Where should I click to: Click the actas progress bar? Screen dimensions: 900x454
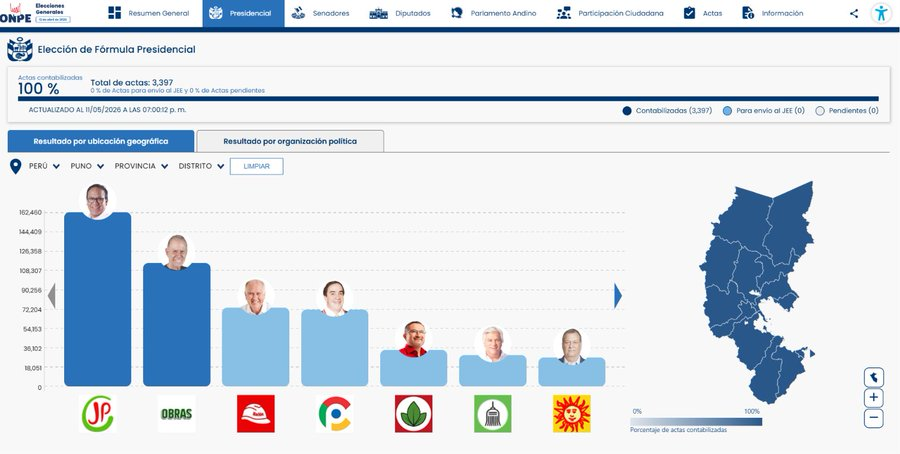coord(448,99)
